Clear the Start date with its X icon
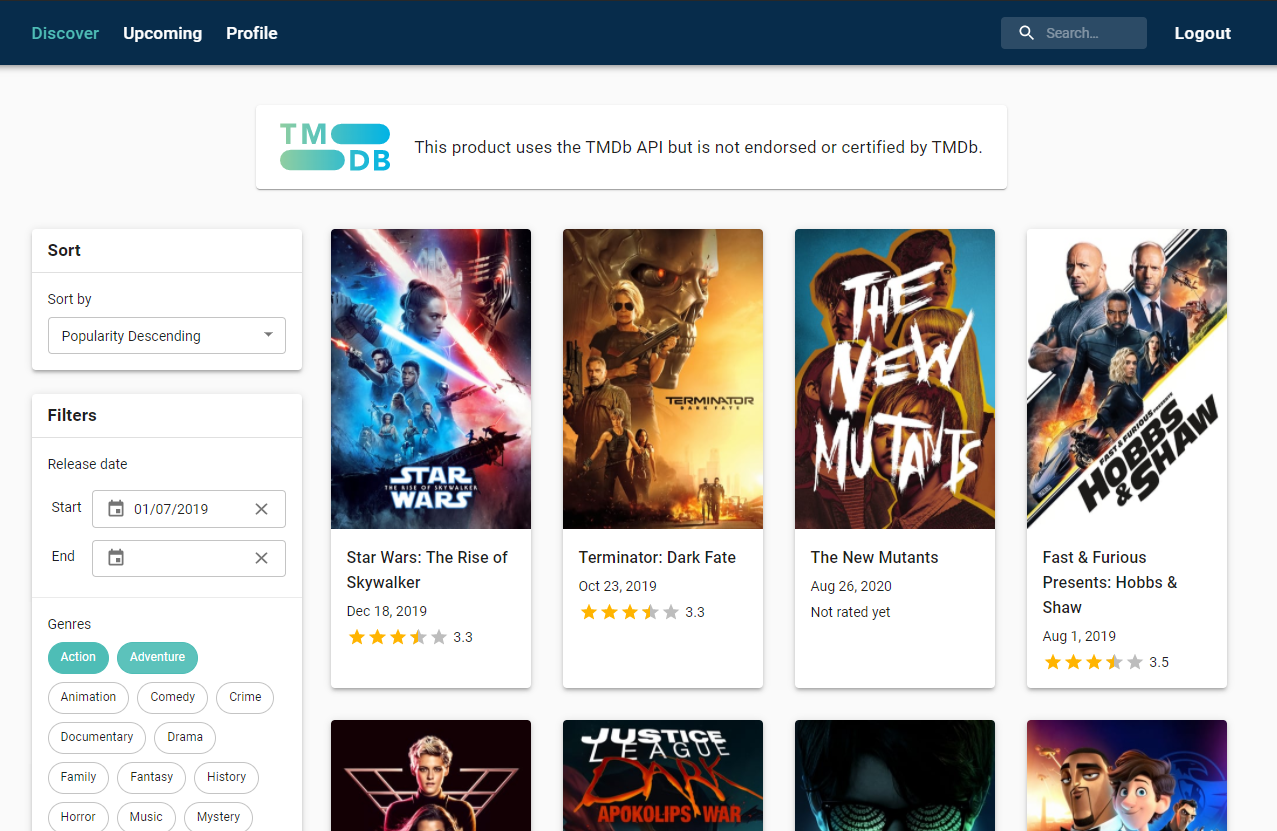This screenshot has width=1277, height=831. click(261, 509)
